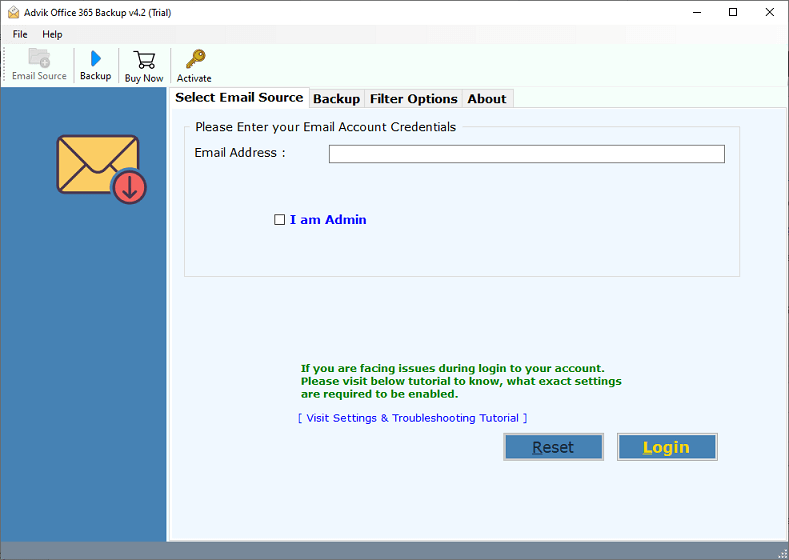The height and width of the screenshot is (560, 789).
Task: Click the window resize grip in status bar
Action: (782, 553)
